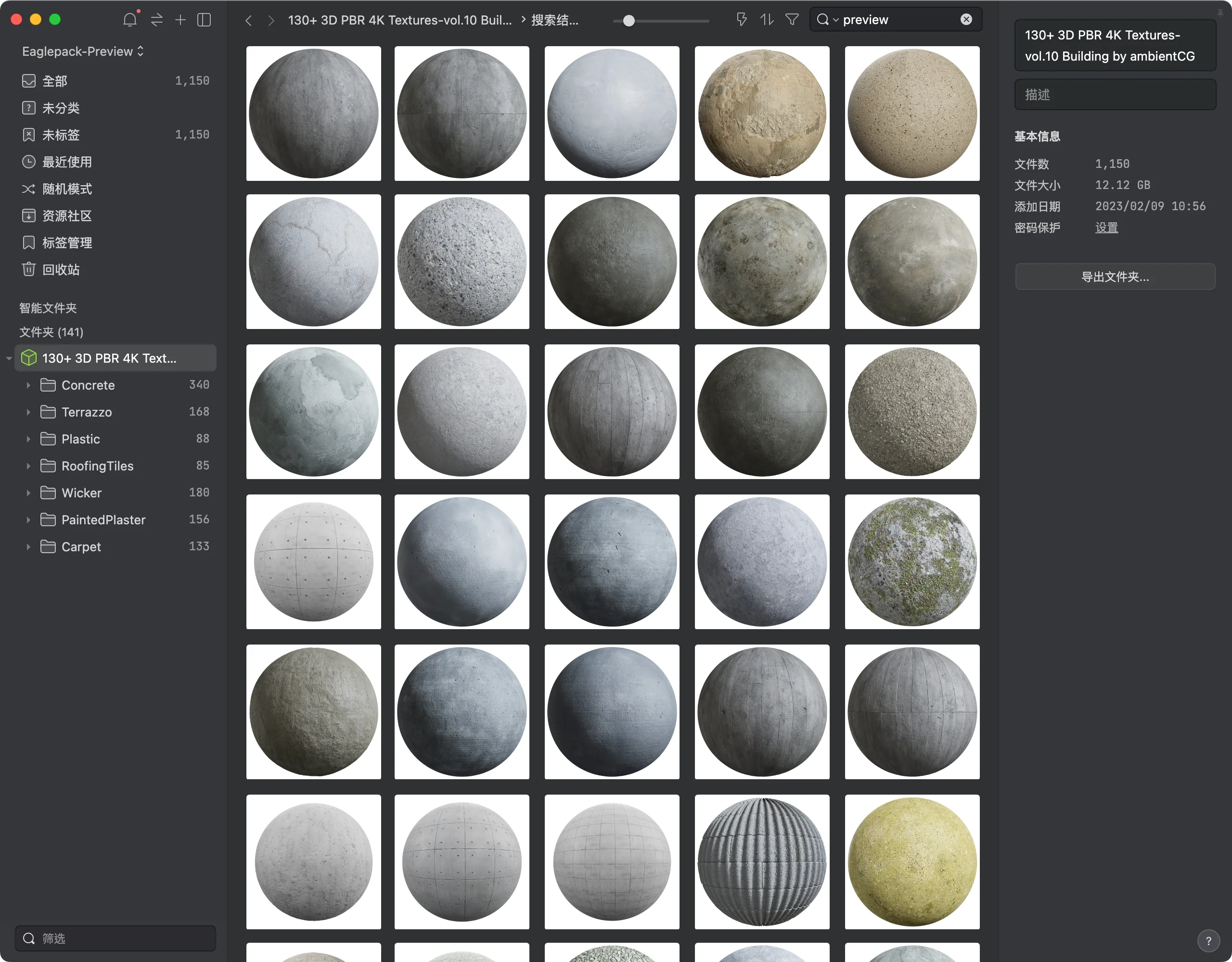Screen dimensions: 1232x962
Task: Clear the preview search text
Action: click(x=966, y=20)
